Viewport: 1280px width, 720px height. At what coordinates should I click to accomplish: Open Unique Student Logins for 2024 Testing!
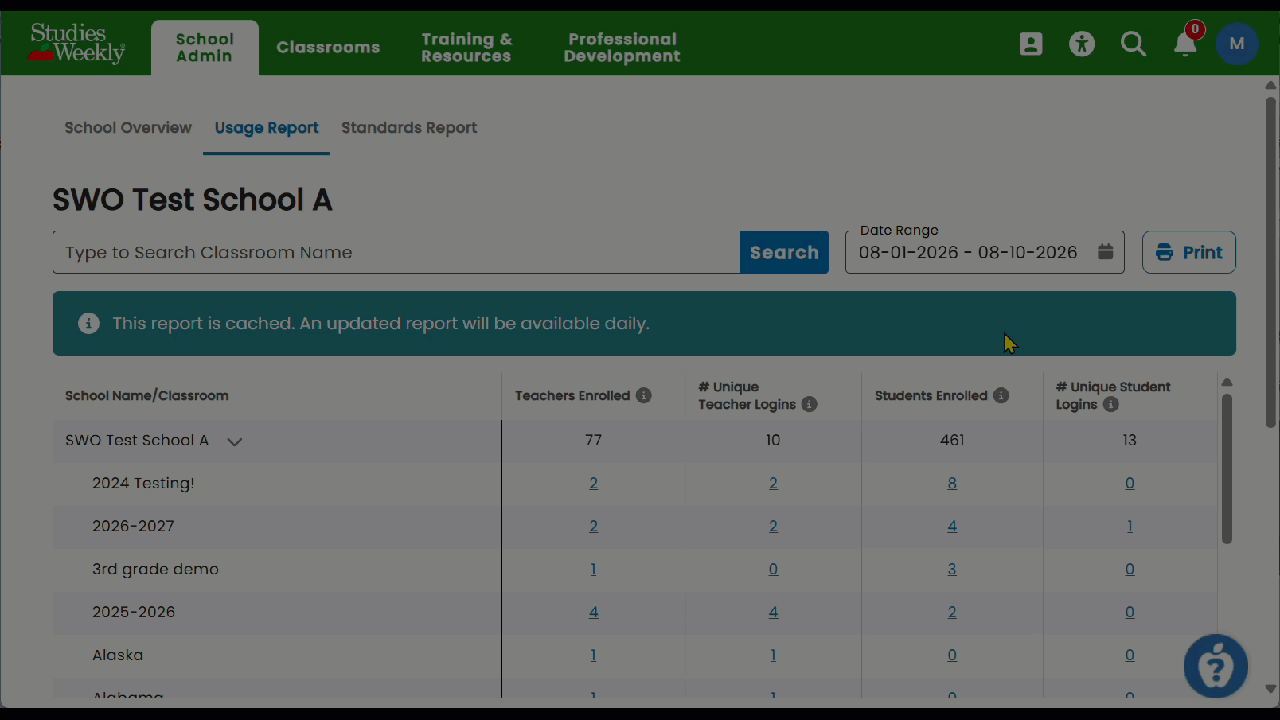pos(1130,483)
